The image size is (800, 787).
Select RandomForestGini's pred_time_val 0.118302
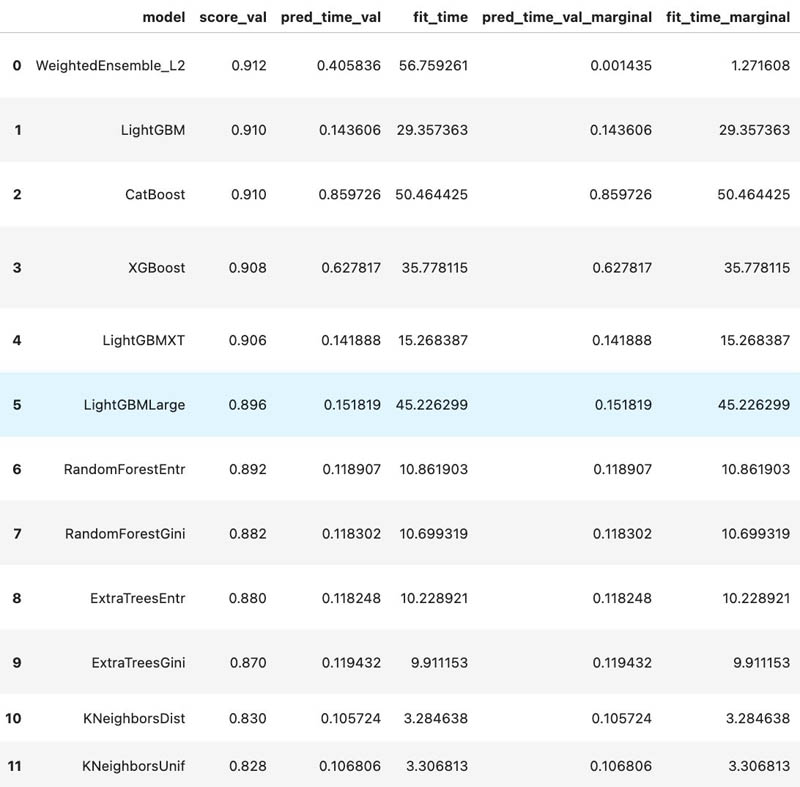click(x=352, y=534)
